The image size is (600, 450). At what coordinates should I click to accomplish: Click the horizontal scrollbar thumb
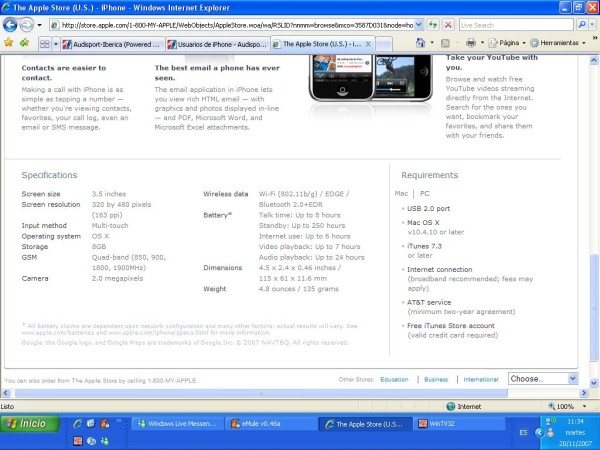pyautogui.click(x=261, y=393)
